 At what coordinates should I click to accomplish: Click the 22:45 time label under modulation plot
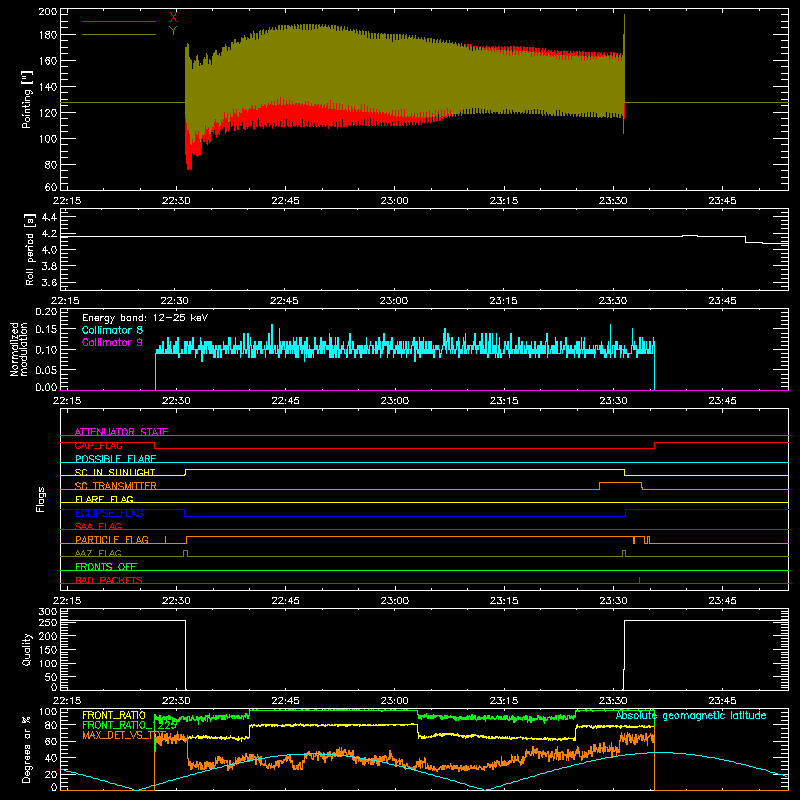pyautogui.click(x=285, y=401)
